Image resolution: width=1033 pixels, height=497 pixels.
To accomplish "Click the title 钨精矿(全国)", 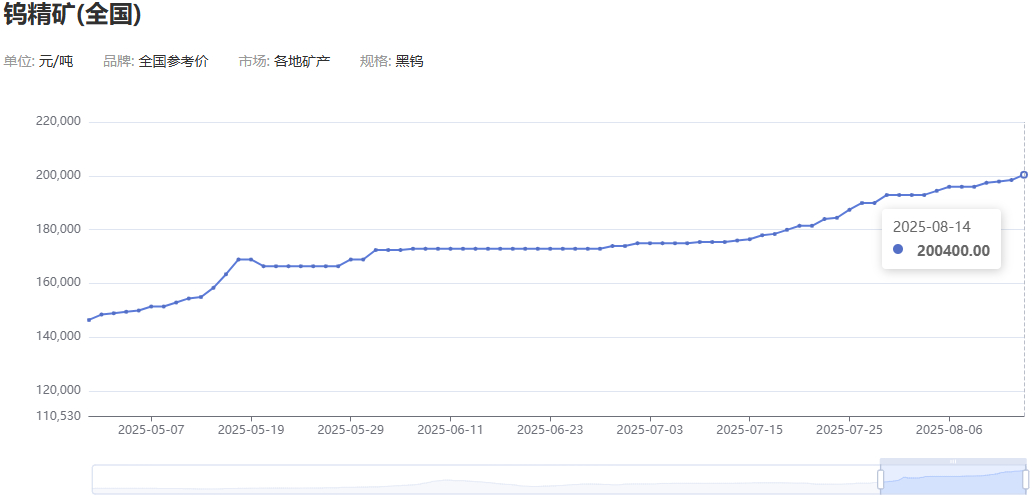I will coord(72,15).
